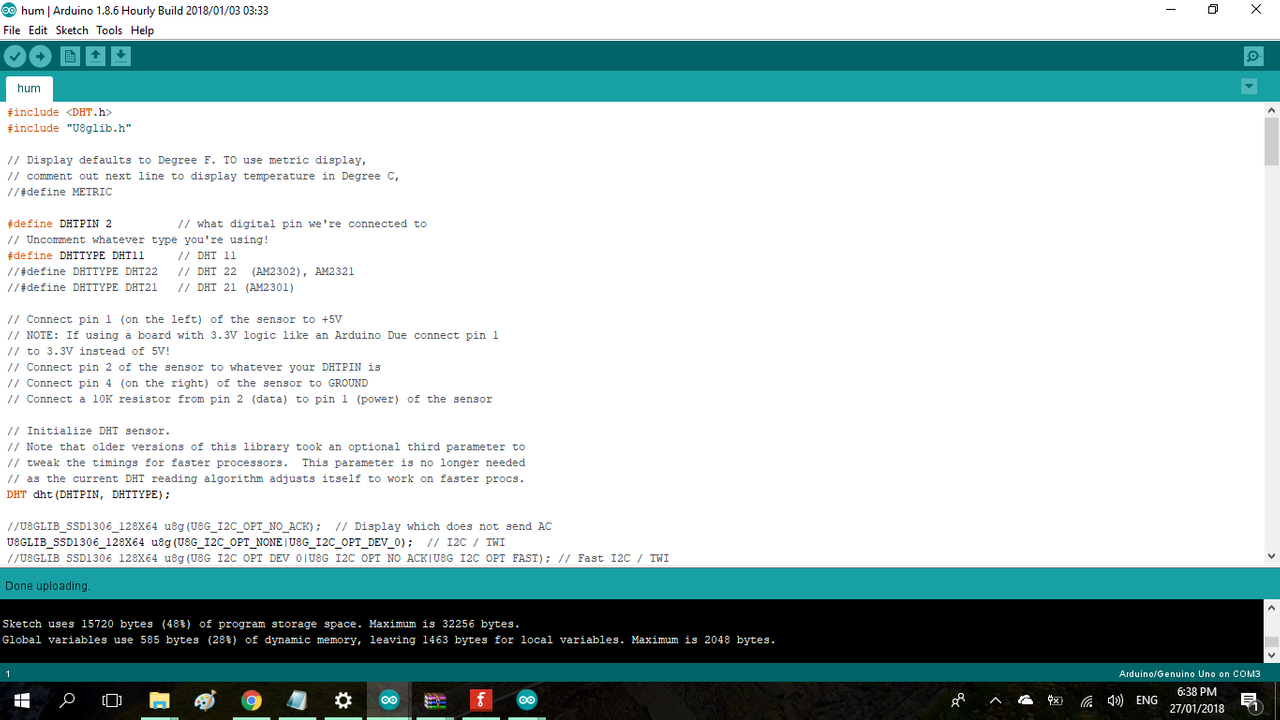This screenshot has width=1280, height=720.
Task: Click the console scrollbar up arrow
Action: (x=1272, y=607)
